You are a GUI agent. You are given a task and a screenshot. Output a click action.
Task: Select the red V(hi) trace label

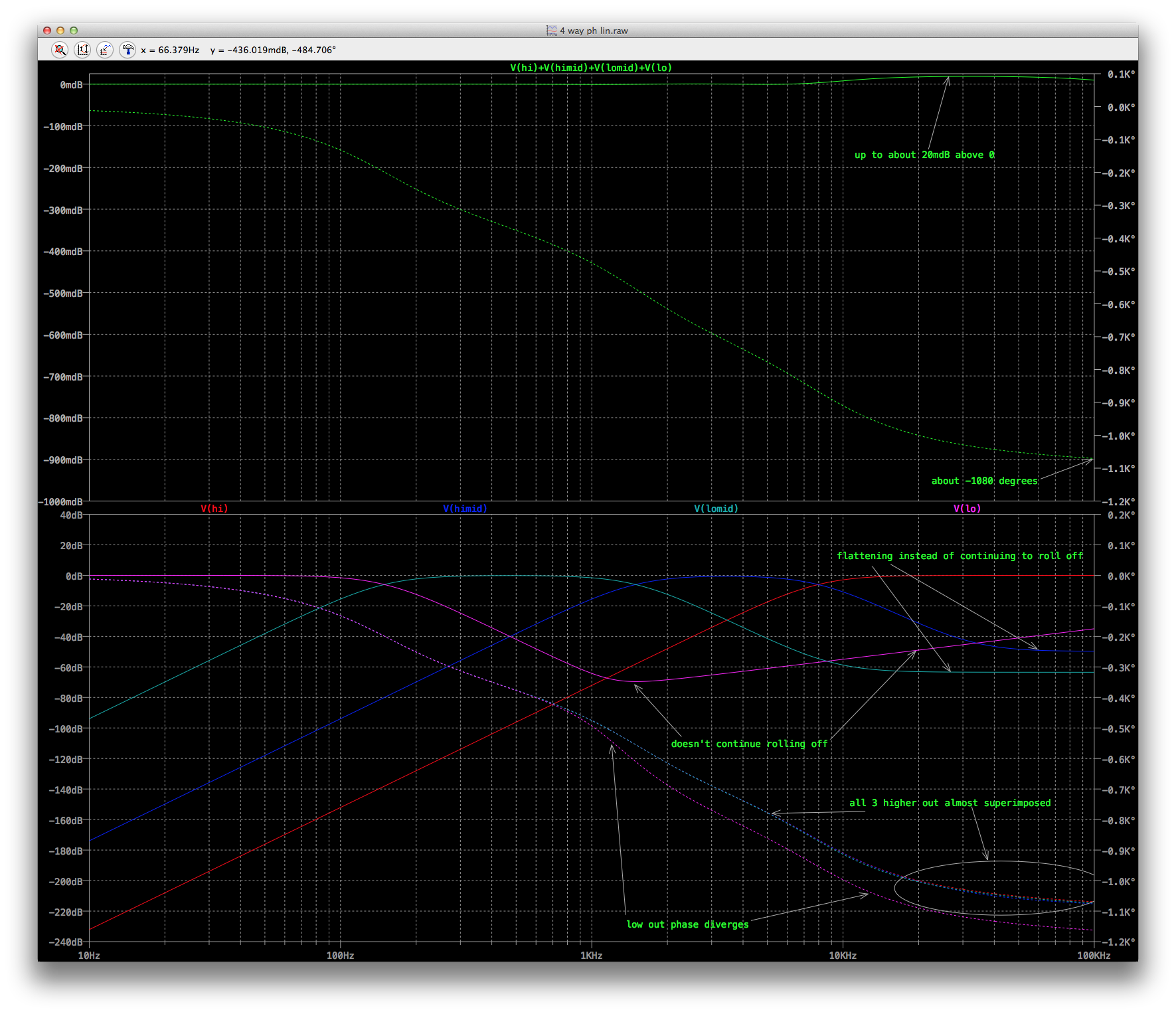pos(214,509)
